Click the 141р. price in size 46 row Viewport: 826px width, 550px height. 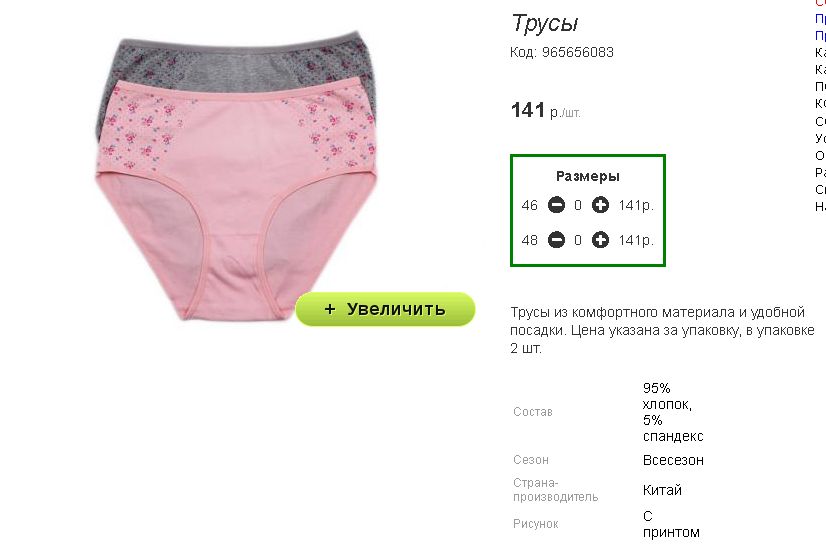click(636, 205)
